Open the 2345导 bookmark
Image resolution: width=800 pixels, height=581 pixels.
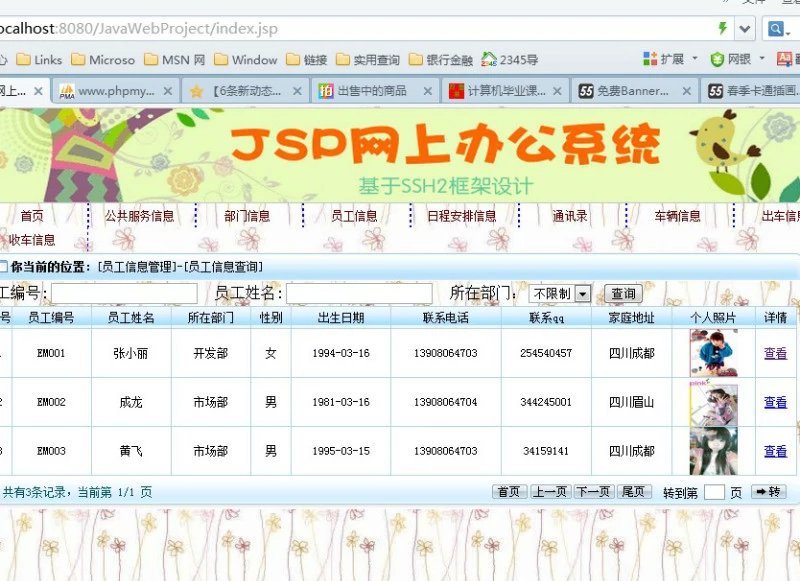point(510,59)
